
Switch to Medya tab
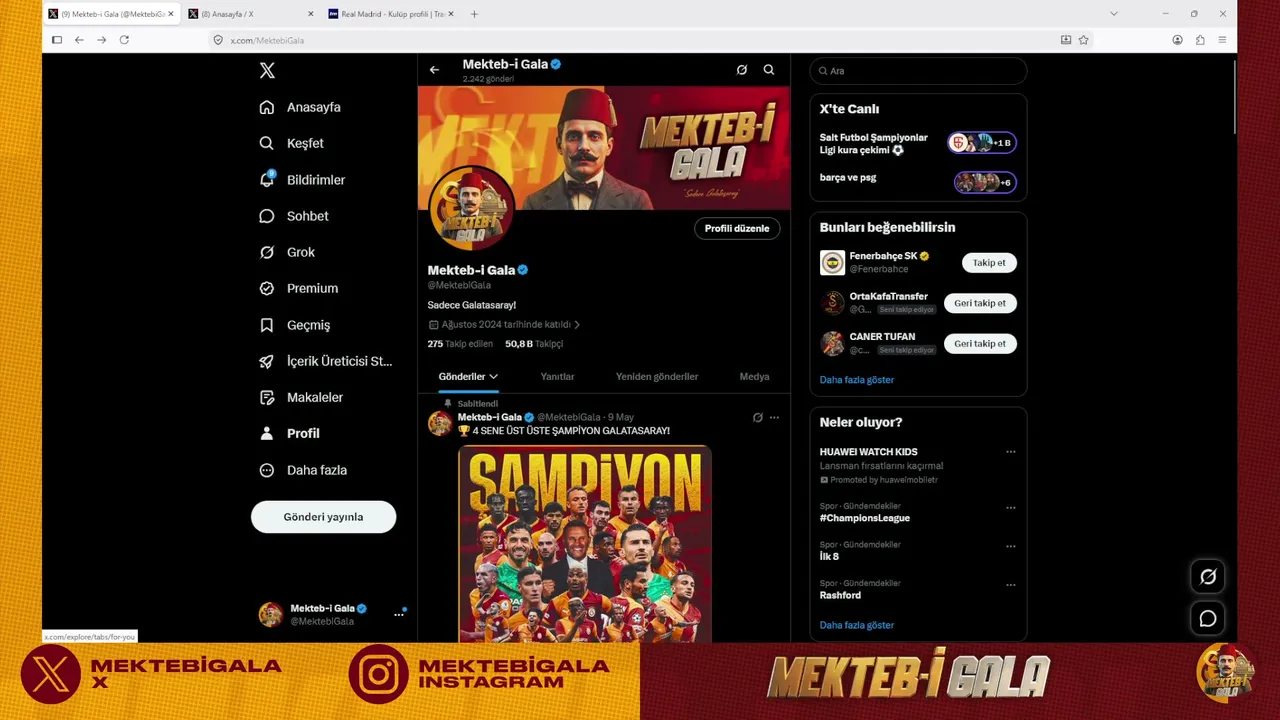pyautogui.click(x=754, y=377)
